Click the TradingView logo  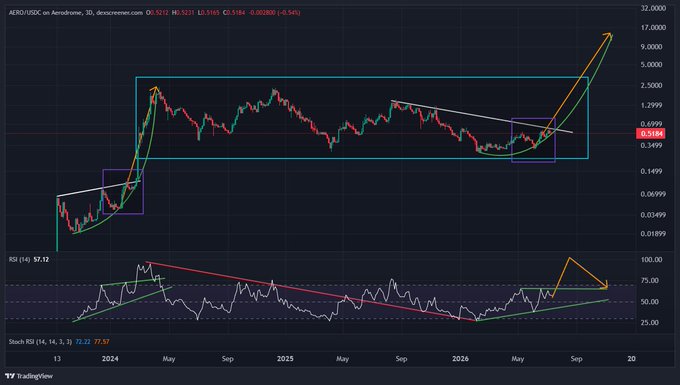pos(29,376)
